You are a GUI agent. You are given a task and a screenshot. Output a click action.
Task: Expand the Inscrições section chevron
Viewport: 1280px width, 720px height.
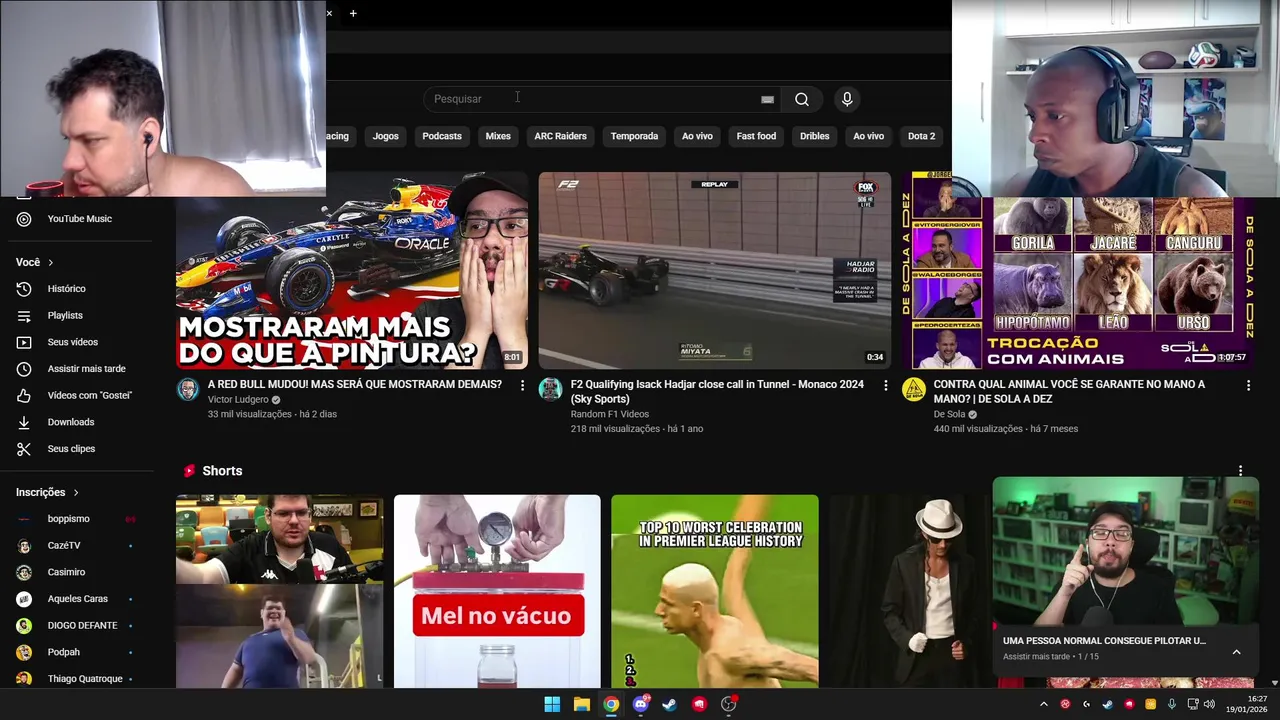tap(75, 492)
